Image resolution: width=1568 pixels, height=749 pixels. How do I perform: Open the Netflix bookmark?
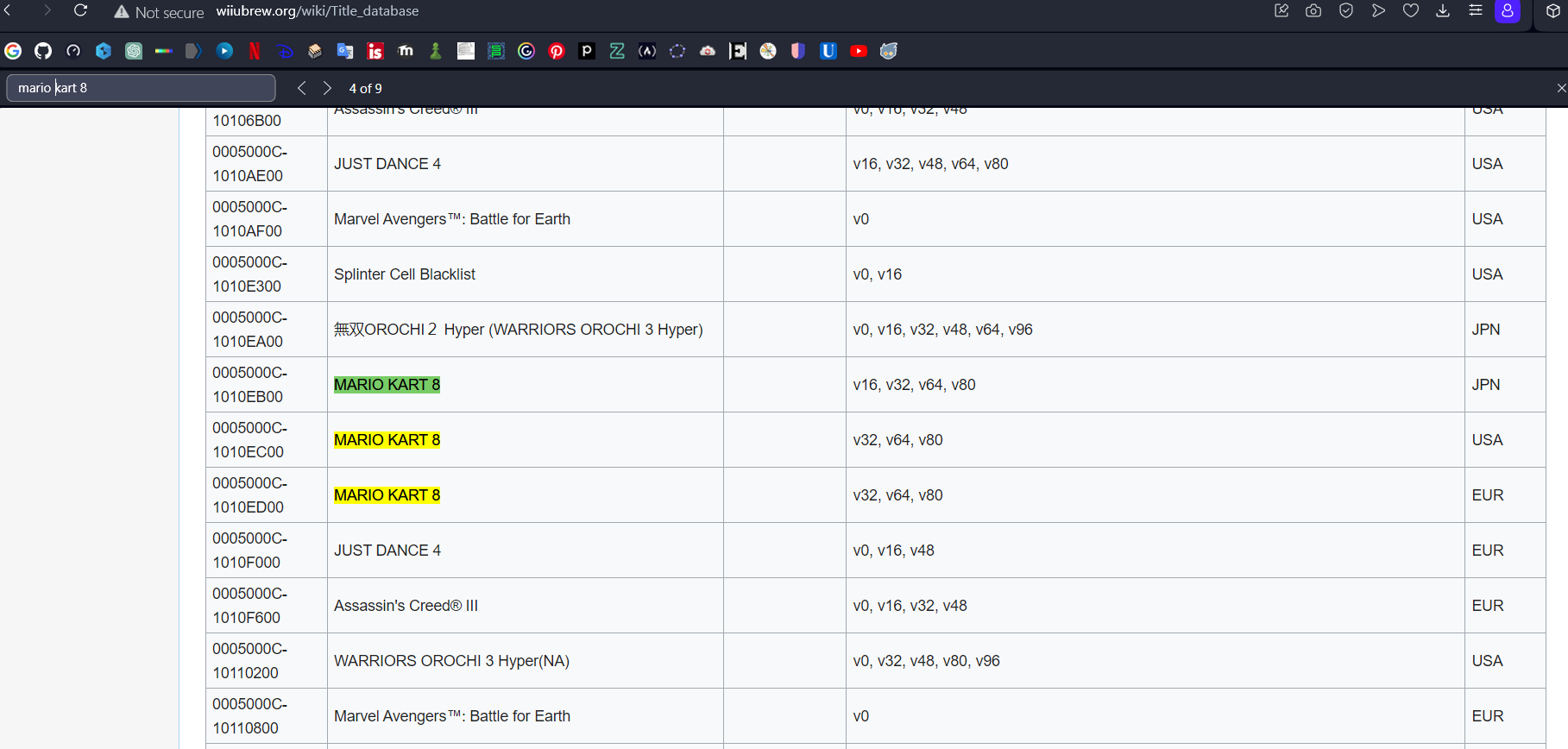pos(255,51)
